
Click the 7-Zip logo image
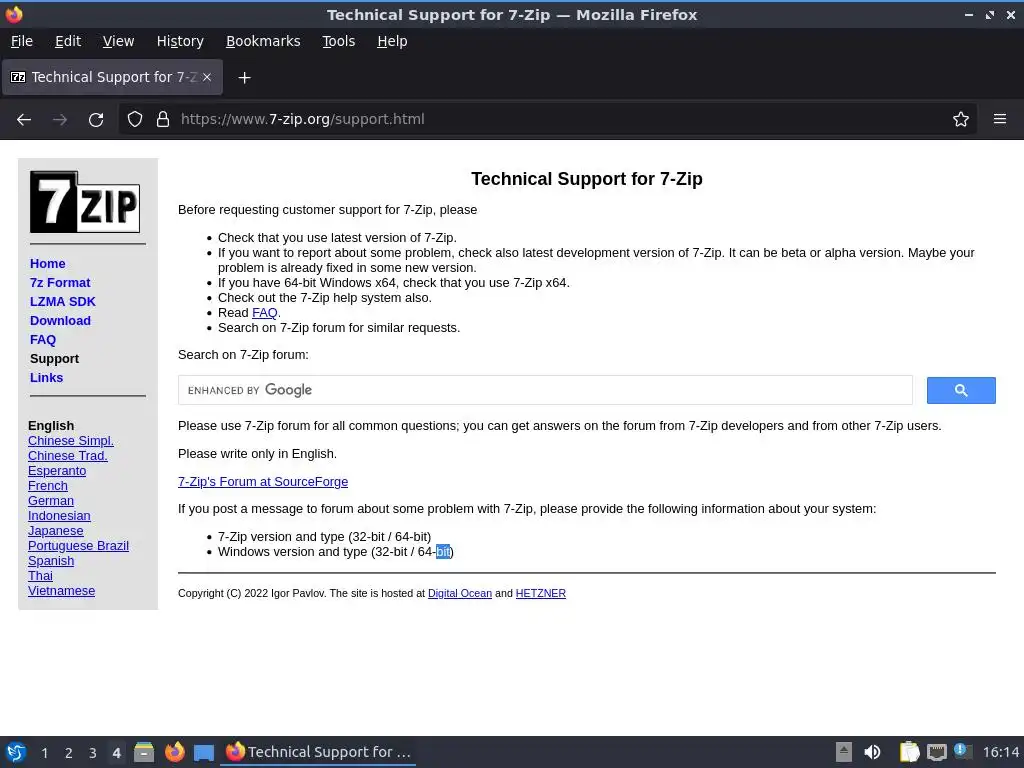(85, 202)
